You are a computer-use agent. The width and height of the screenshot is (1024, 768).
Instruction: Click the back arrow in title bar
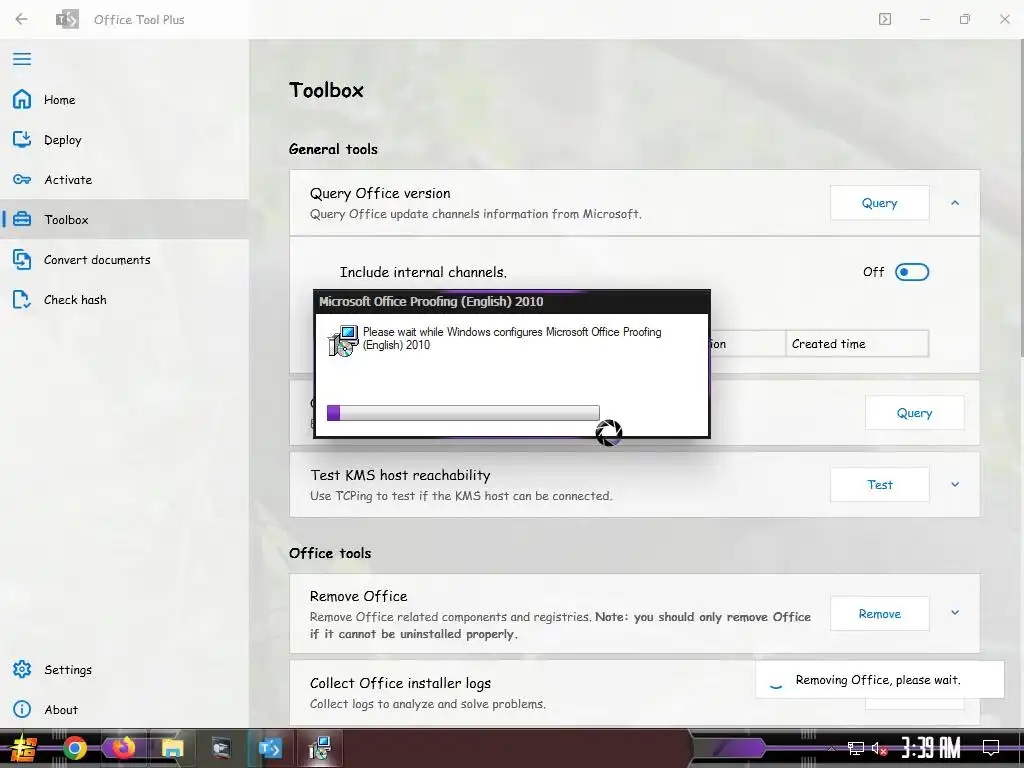22,19
